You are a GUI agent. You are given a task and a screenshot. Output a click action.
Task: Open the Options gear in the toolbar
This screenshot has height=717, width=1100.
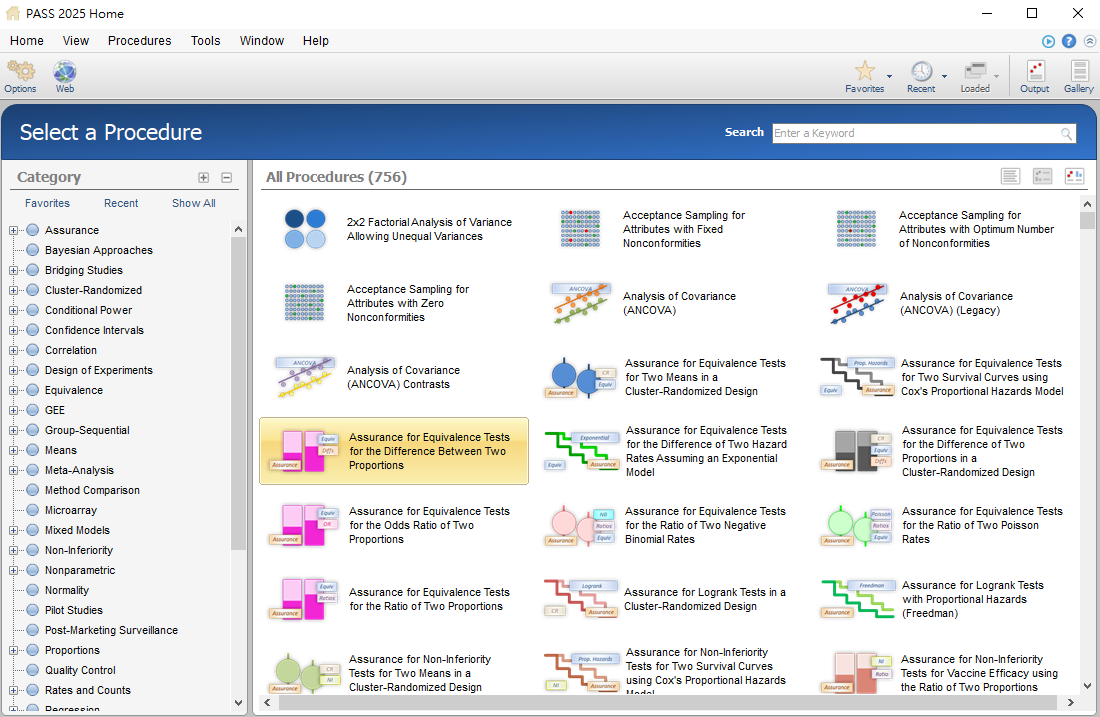click(20, 72)
